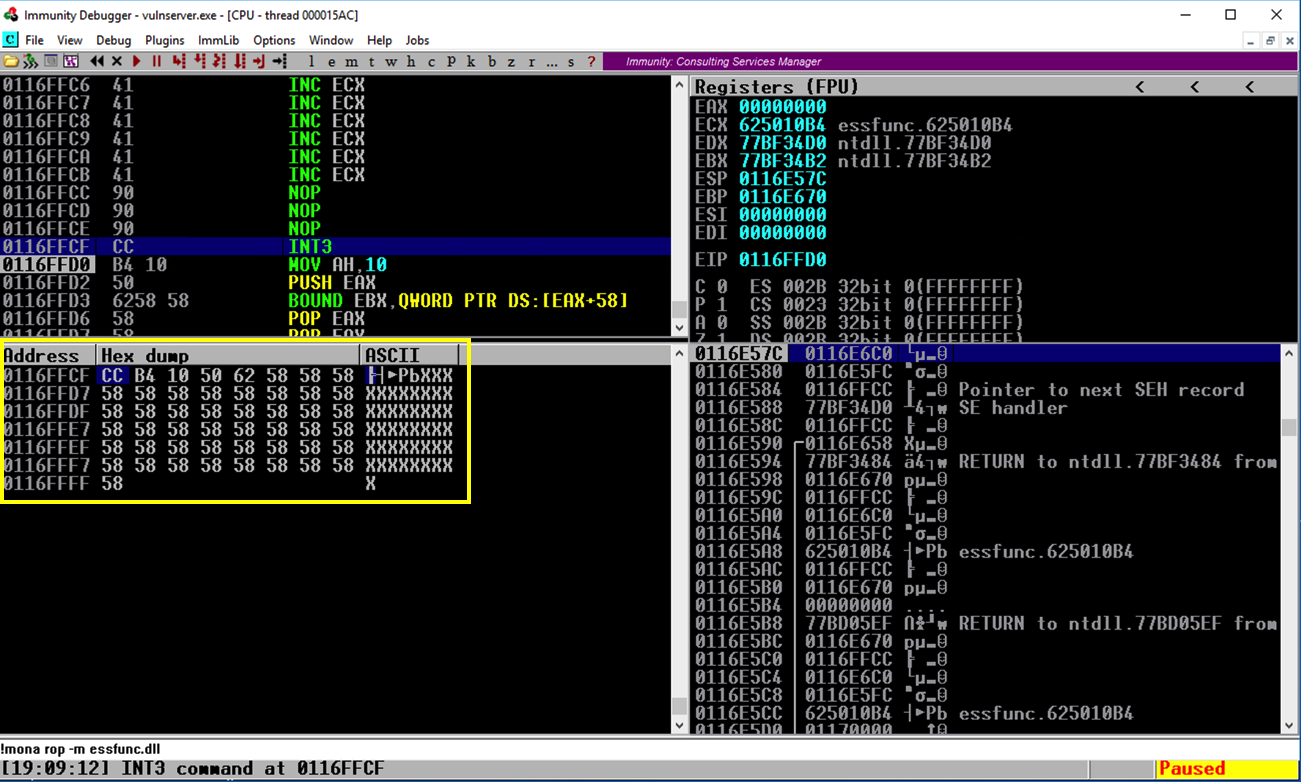Show hardware breakpoints with 'z' button

click(511, 62)
